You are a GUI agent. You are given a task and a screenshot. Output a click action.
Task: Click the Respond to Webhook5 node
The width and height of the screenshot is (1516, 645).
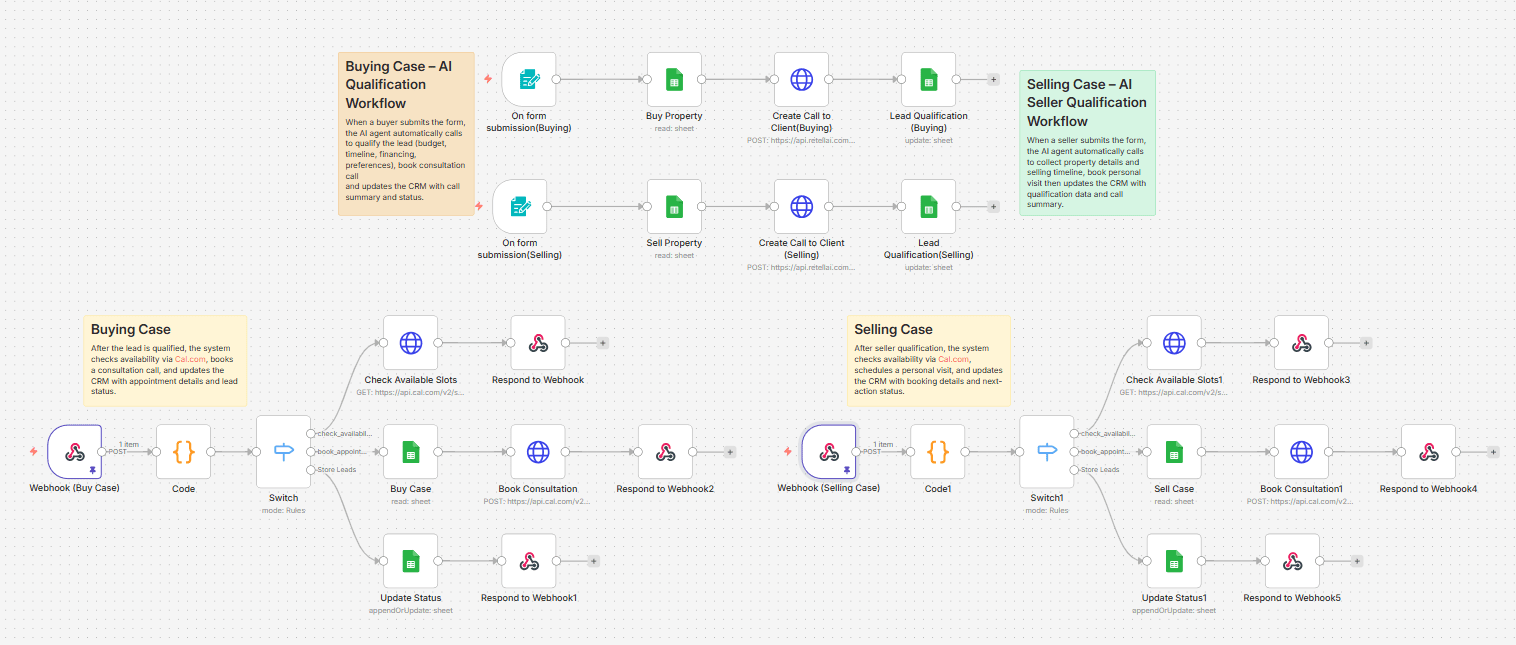tap(1292, 561)
